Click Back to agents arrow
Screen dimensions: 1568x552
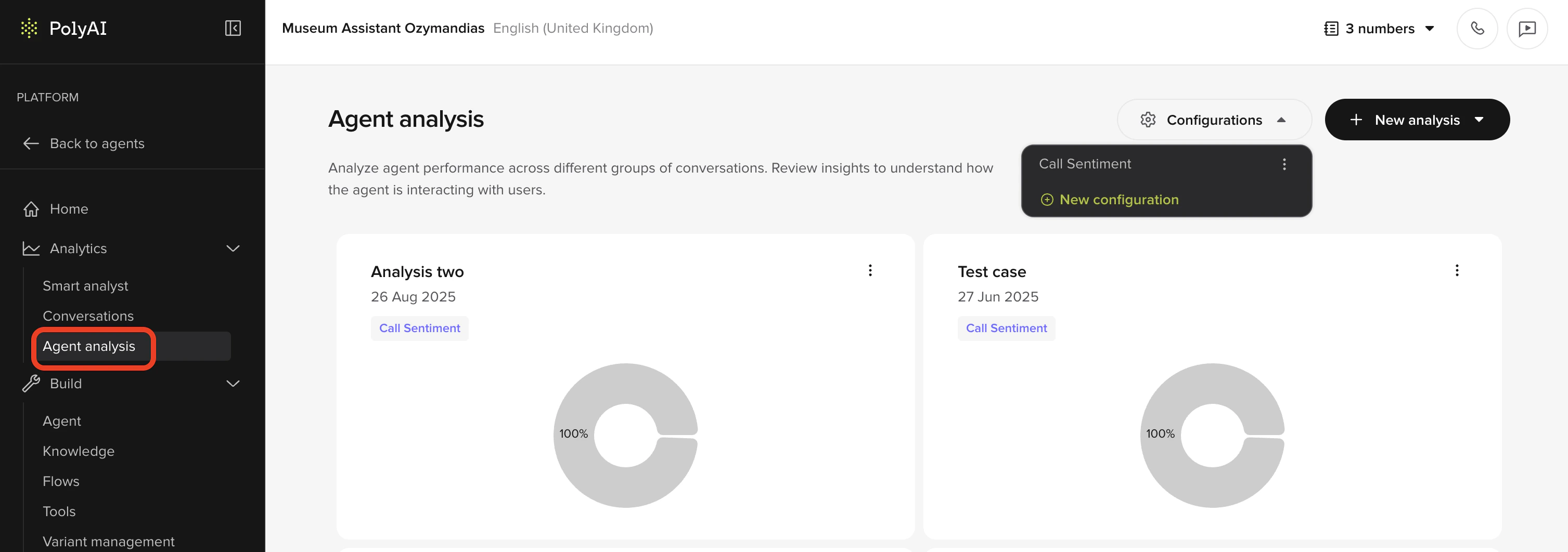coord(31,143)
